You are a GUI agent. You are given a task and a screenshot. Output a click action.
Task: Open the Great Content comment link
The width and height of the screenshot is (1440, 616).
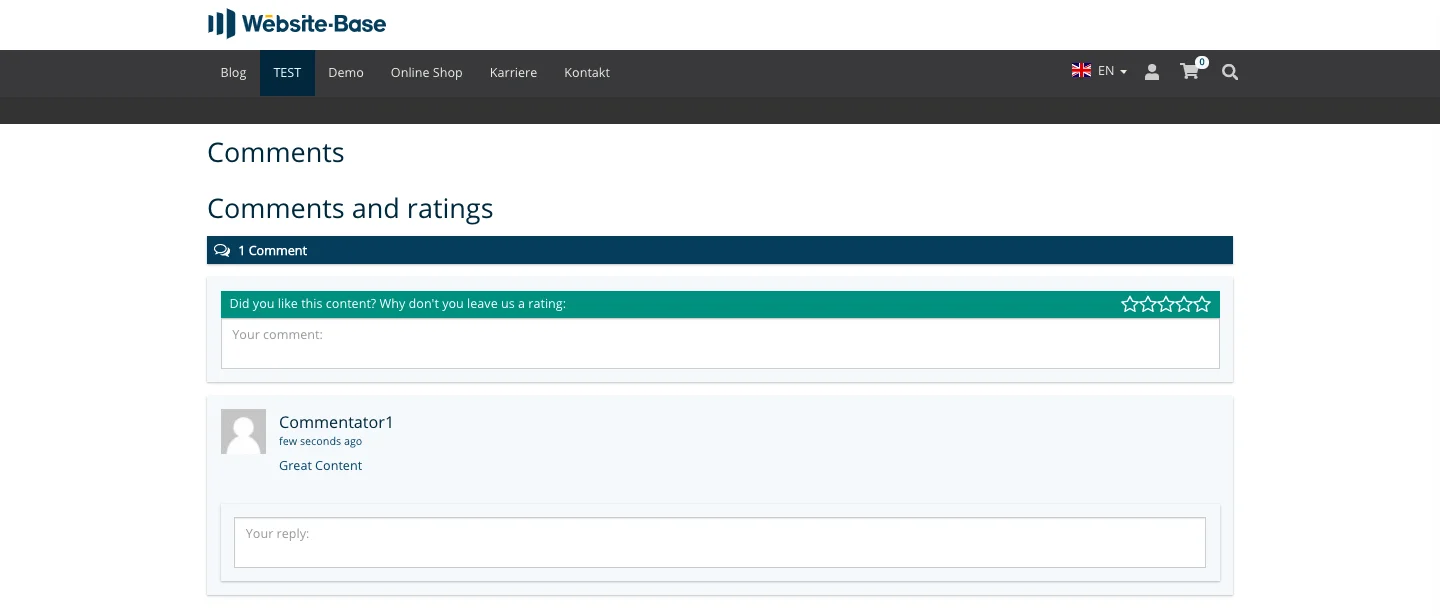coord(320,465)
